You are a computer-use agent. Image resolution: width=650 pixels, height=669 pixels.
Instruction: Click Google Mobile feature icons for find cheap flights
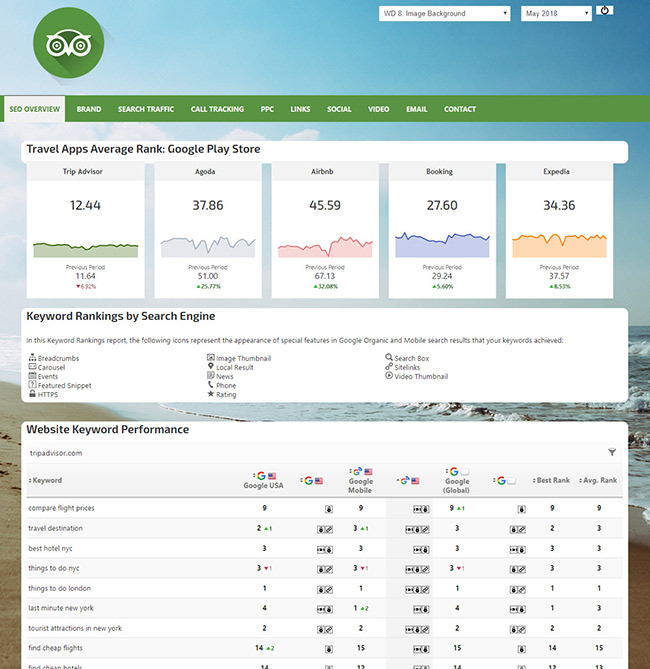[421, 649]
